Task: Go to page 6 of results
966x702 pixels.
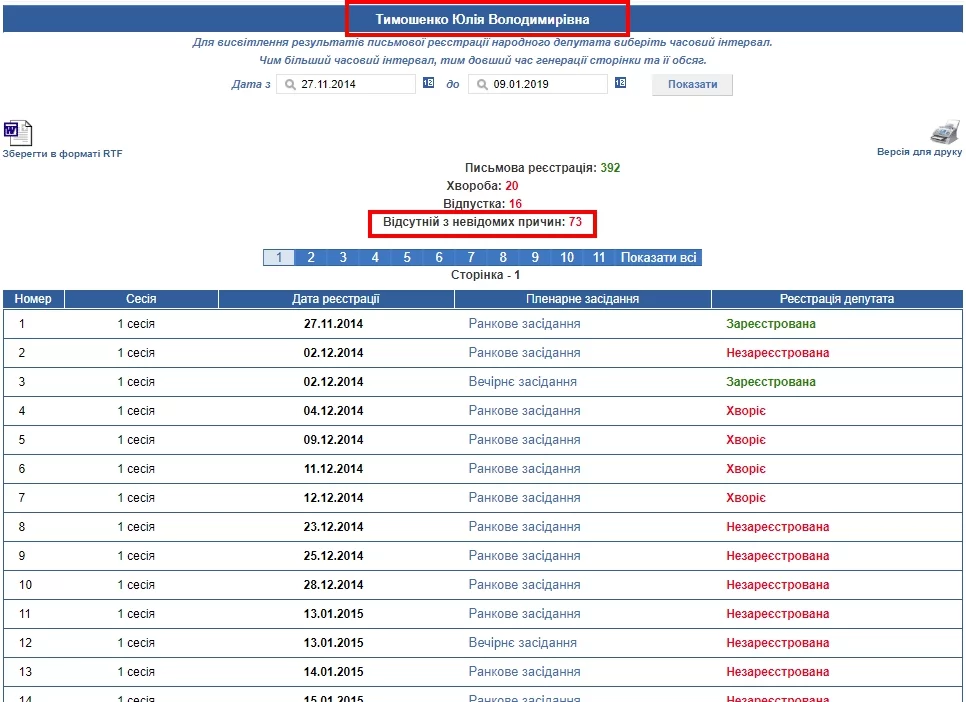Action: [439, 258]
